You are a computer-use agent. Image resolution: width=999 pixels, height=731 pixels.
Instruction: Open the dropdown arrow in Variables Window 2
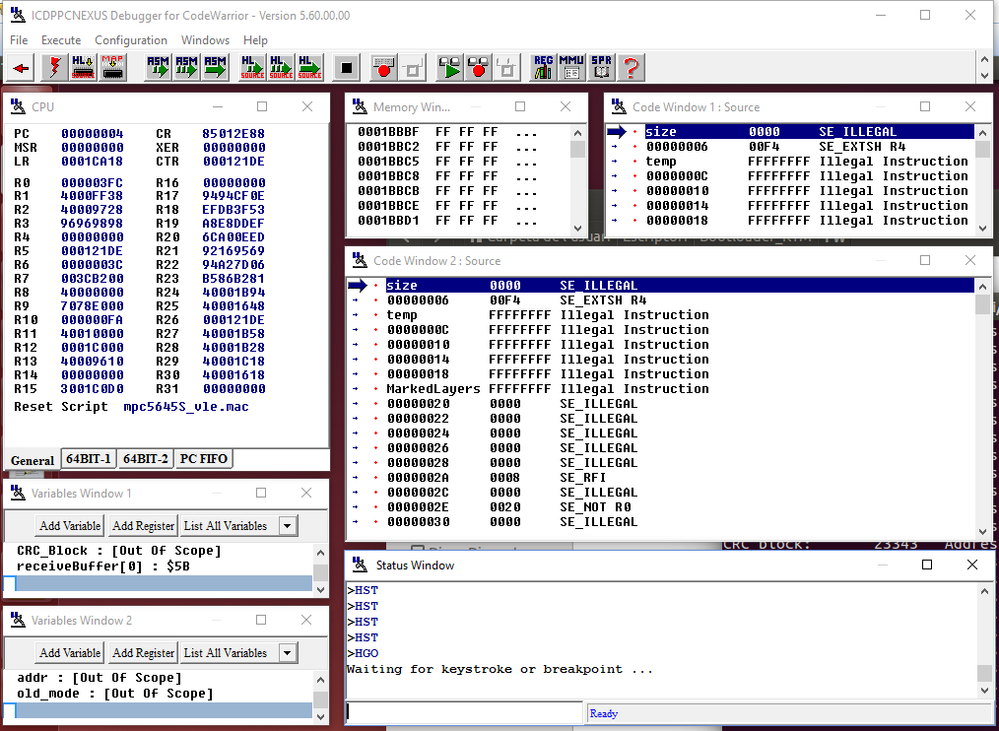[x=288, y=653]
